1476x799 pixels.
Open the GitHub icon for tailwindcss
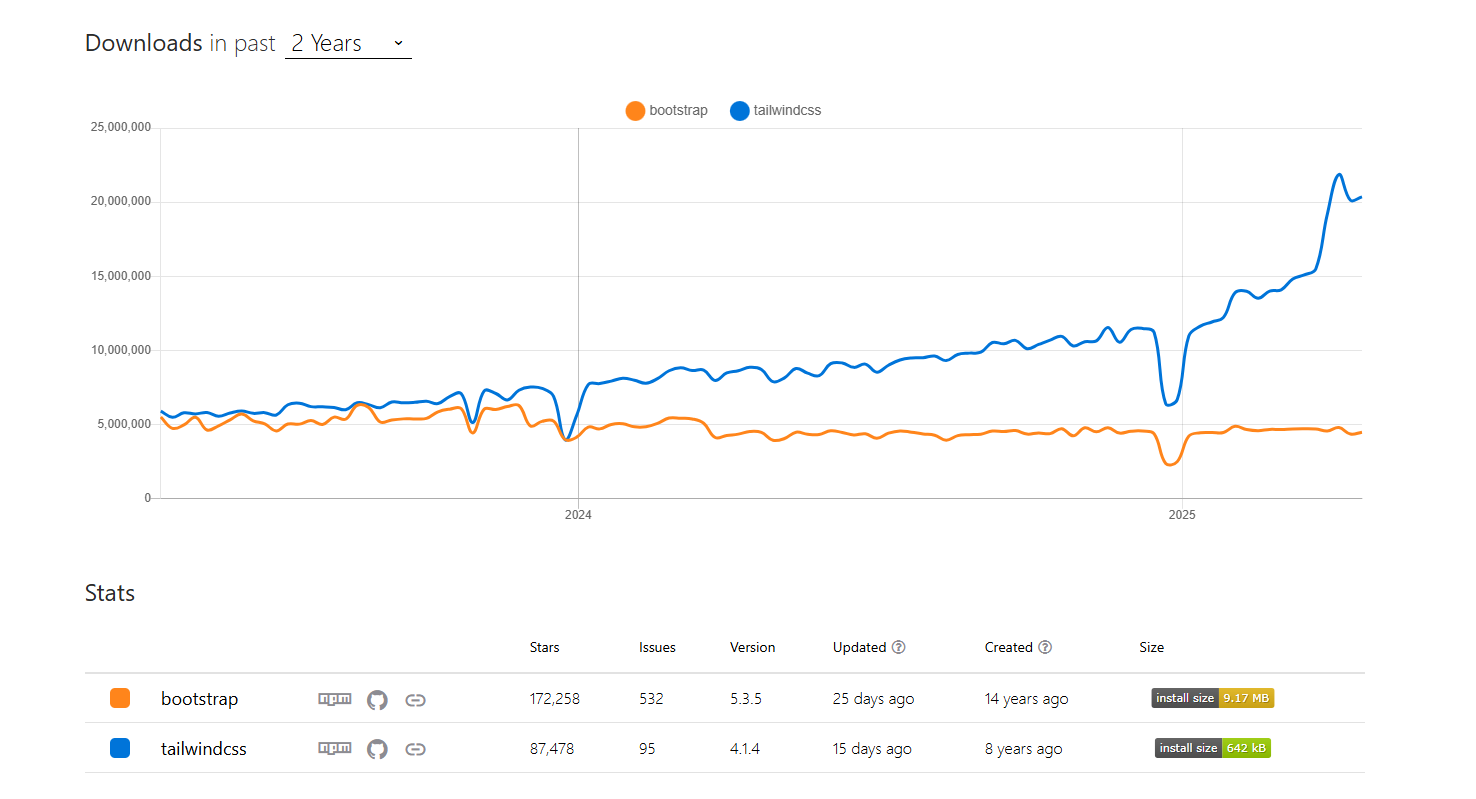[377, 749]
